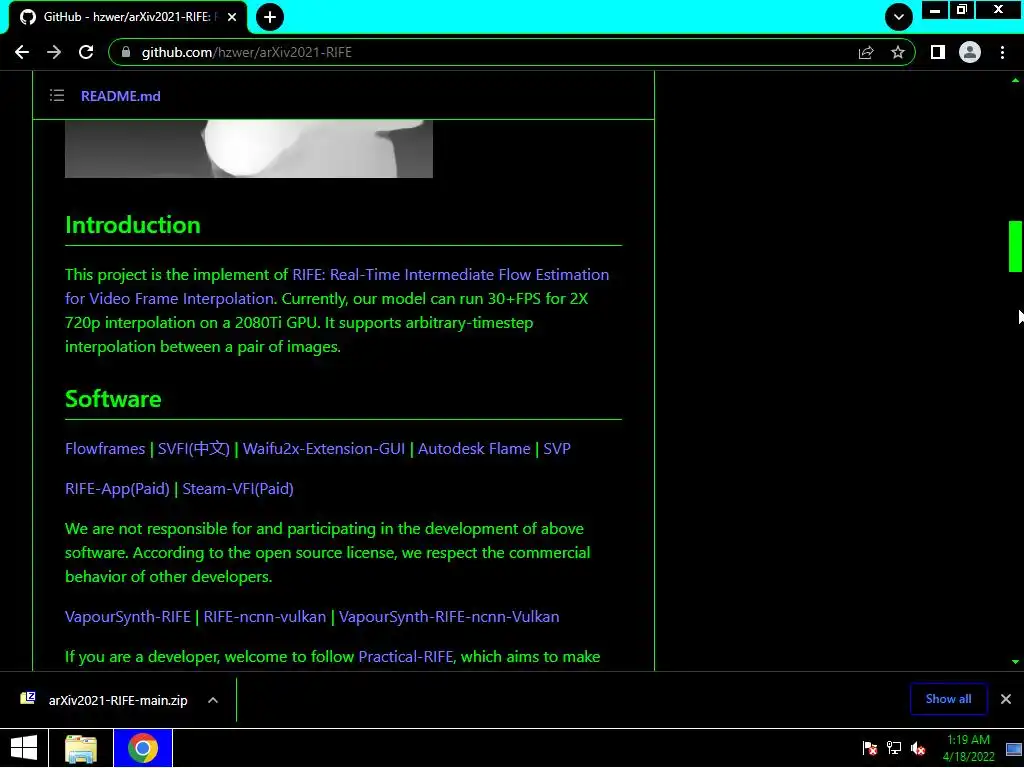Open the Autodesk Flame link
This screenshot has width=1024, height=768.
(474, 449)
